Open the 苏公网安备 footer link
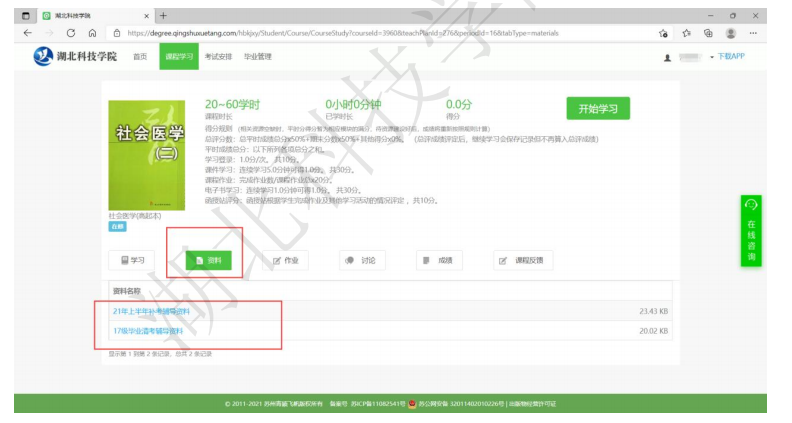 (461, 404)
